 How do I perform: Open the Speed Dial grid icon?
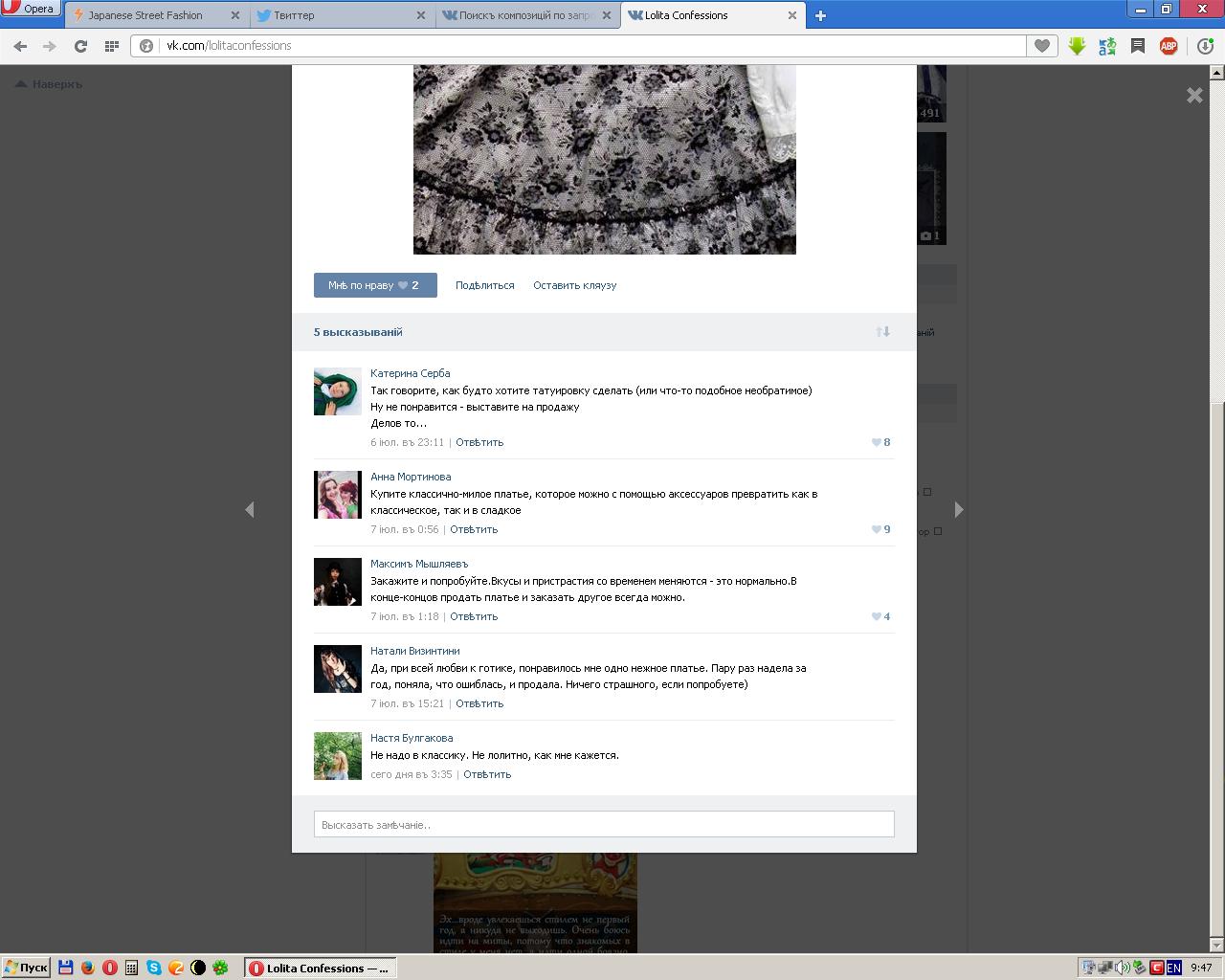point(111,46)
